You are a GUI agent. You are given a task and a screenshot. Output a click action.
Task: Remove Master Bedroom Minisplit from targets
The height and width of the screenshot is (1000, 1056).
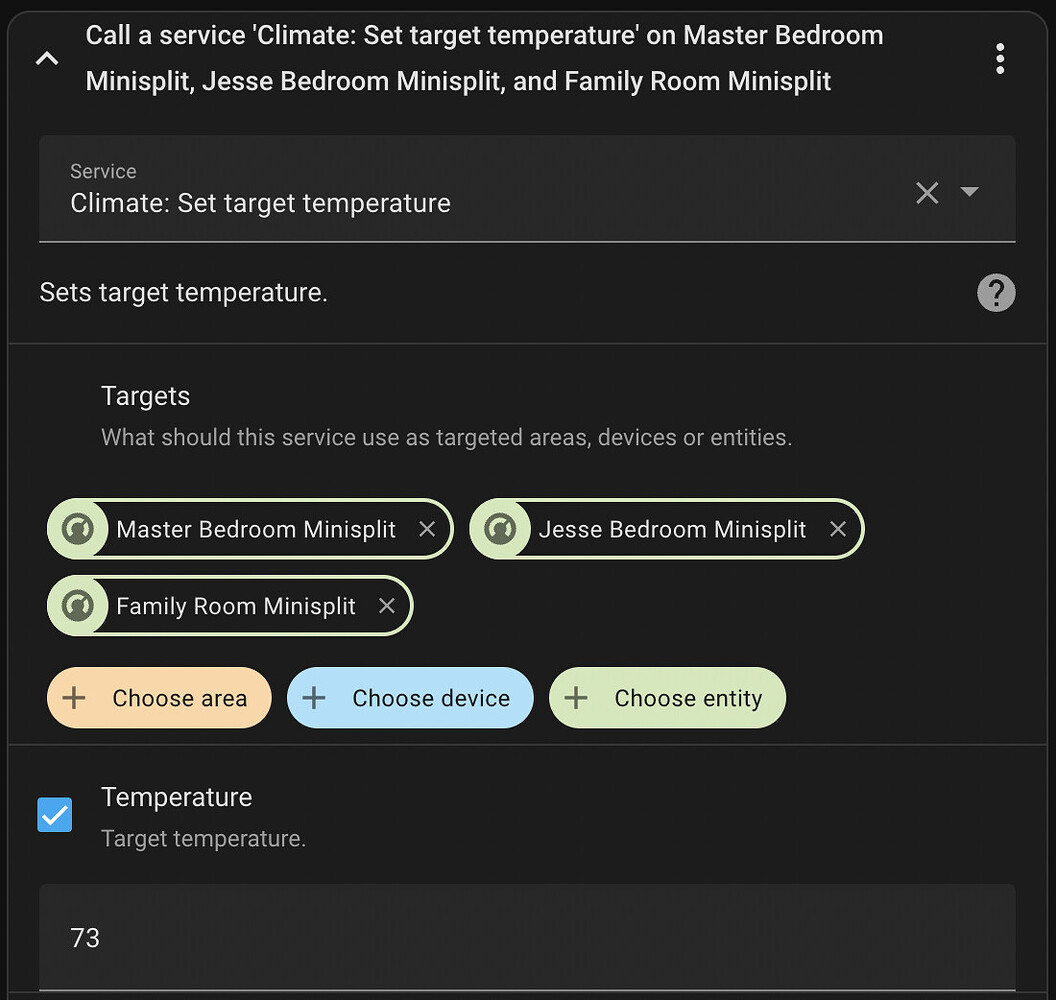coord(427,529)
